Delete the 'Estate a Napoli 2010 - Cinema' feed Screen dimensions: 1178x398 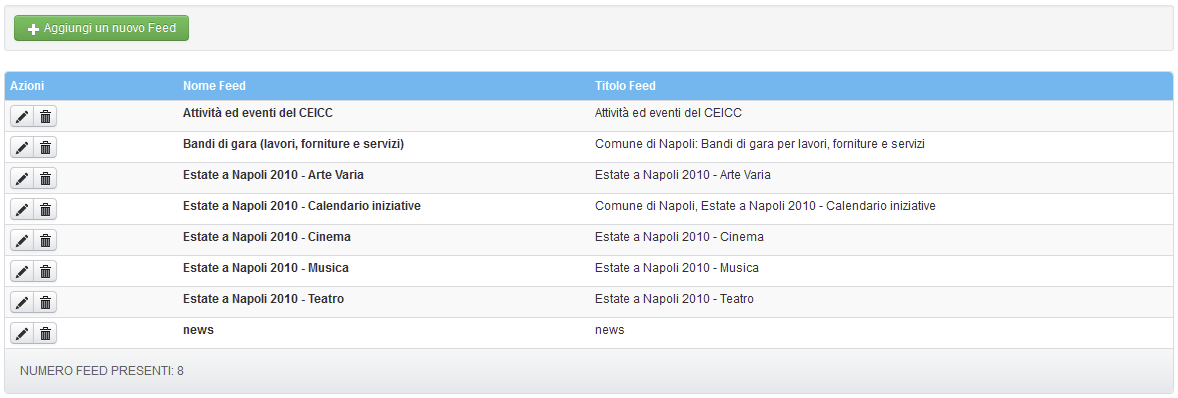tap(45, 240)
